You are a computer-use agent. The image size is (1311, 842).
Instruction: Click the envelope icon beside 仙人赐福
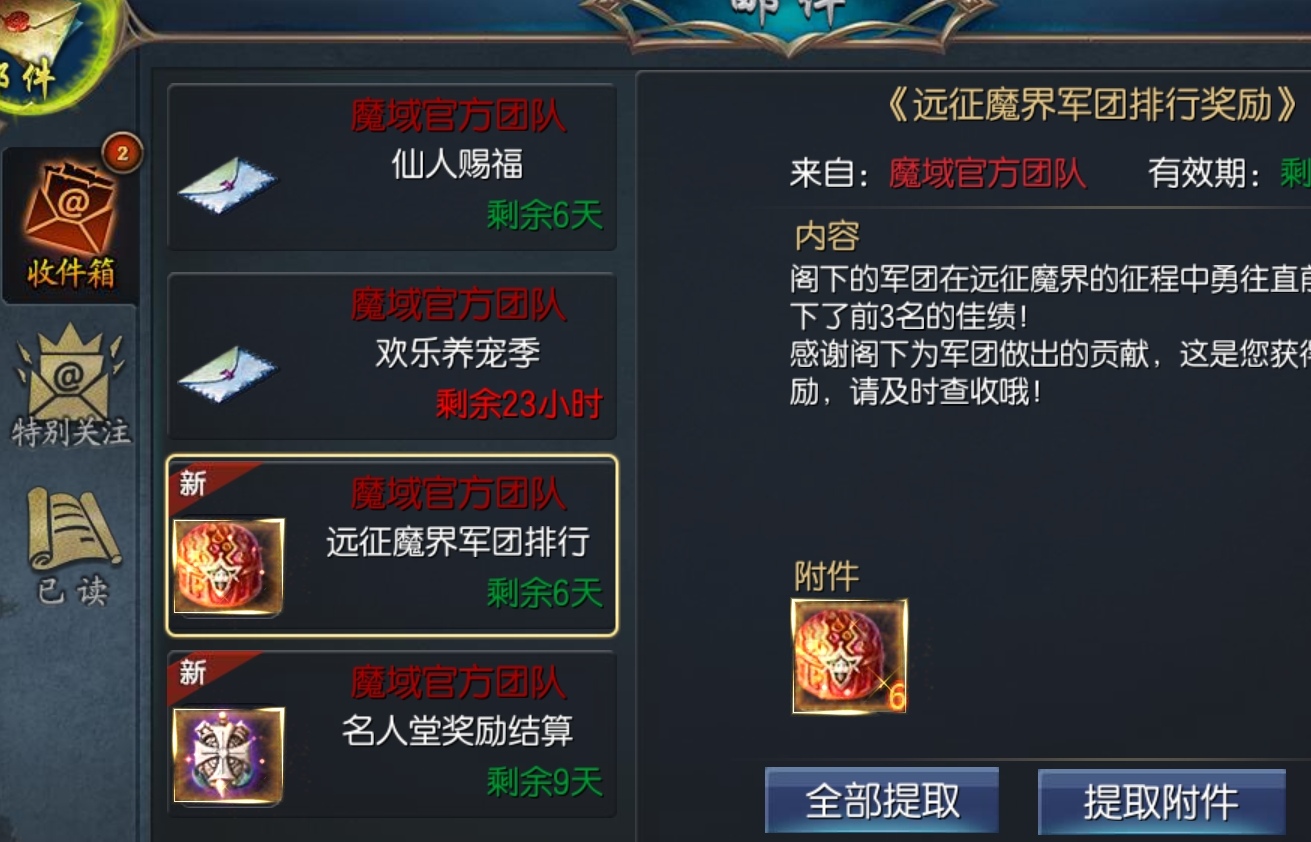click(227, 185)
